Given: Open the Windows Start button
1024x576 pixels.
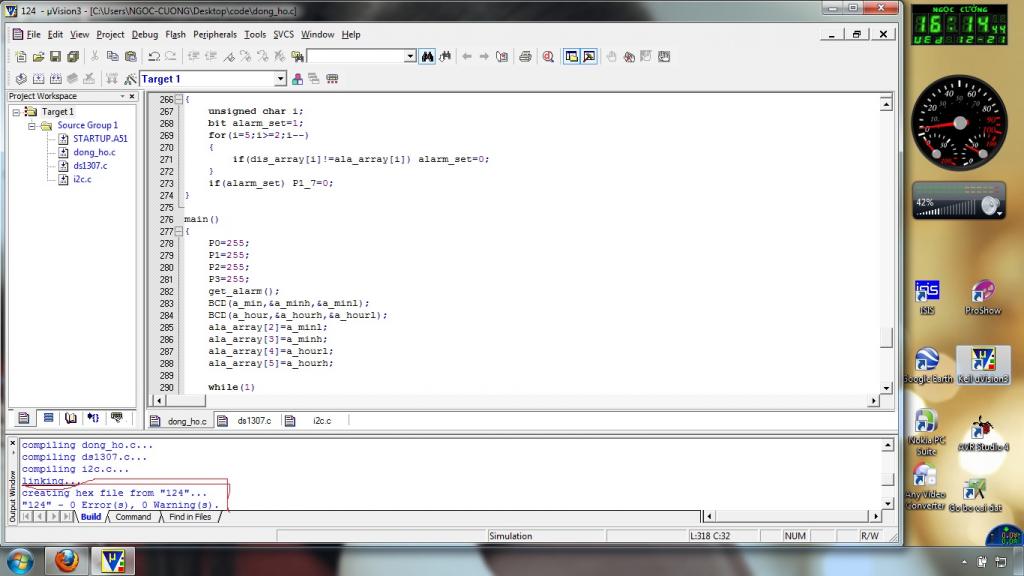Looking at the screenshot, I should [x=20, y=562].
